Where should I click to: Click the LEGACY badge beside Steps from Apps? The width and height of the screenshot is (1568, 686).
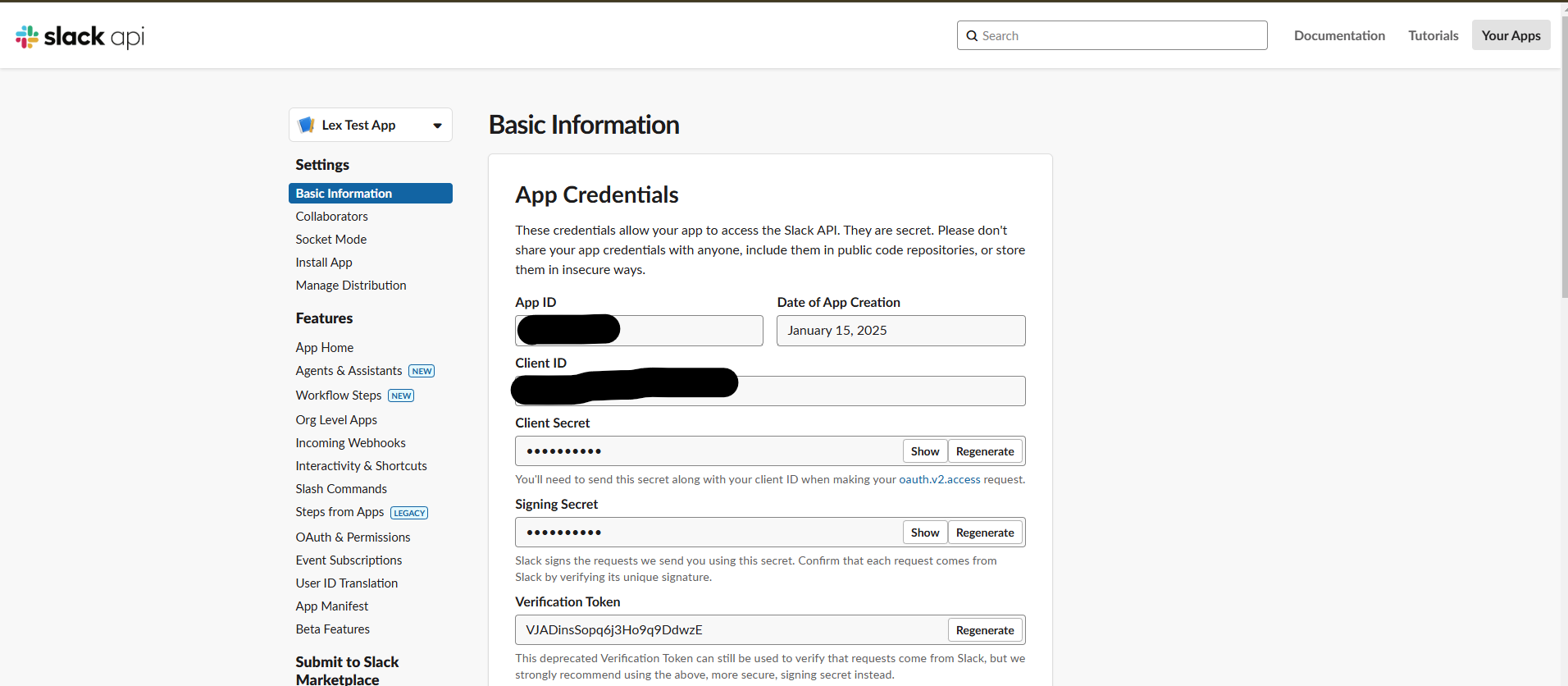point(409,513)
